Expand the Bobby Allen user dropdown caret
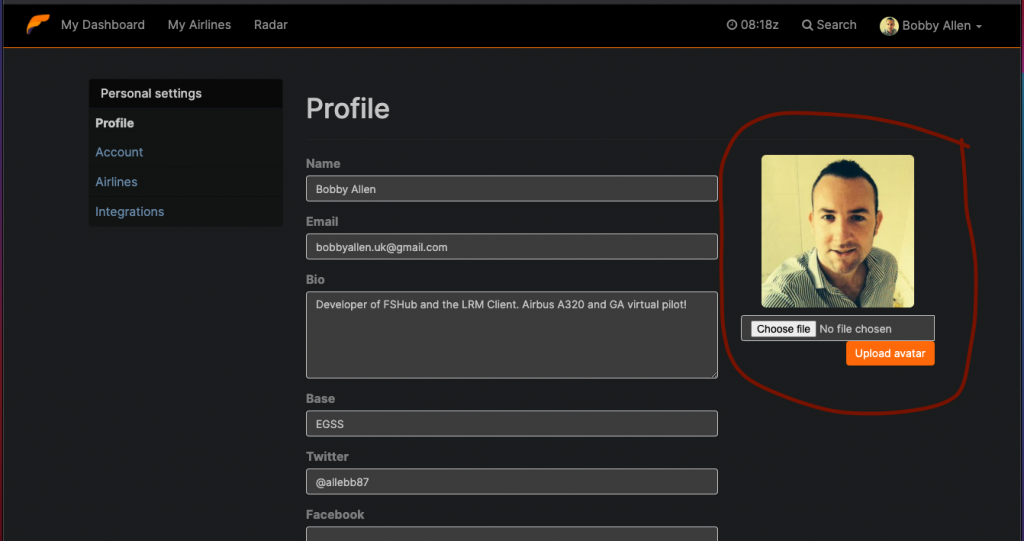The image size is (1024, 541). pos(978,27)
